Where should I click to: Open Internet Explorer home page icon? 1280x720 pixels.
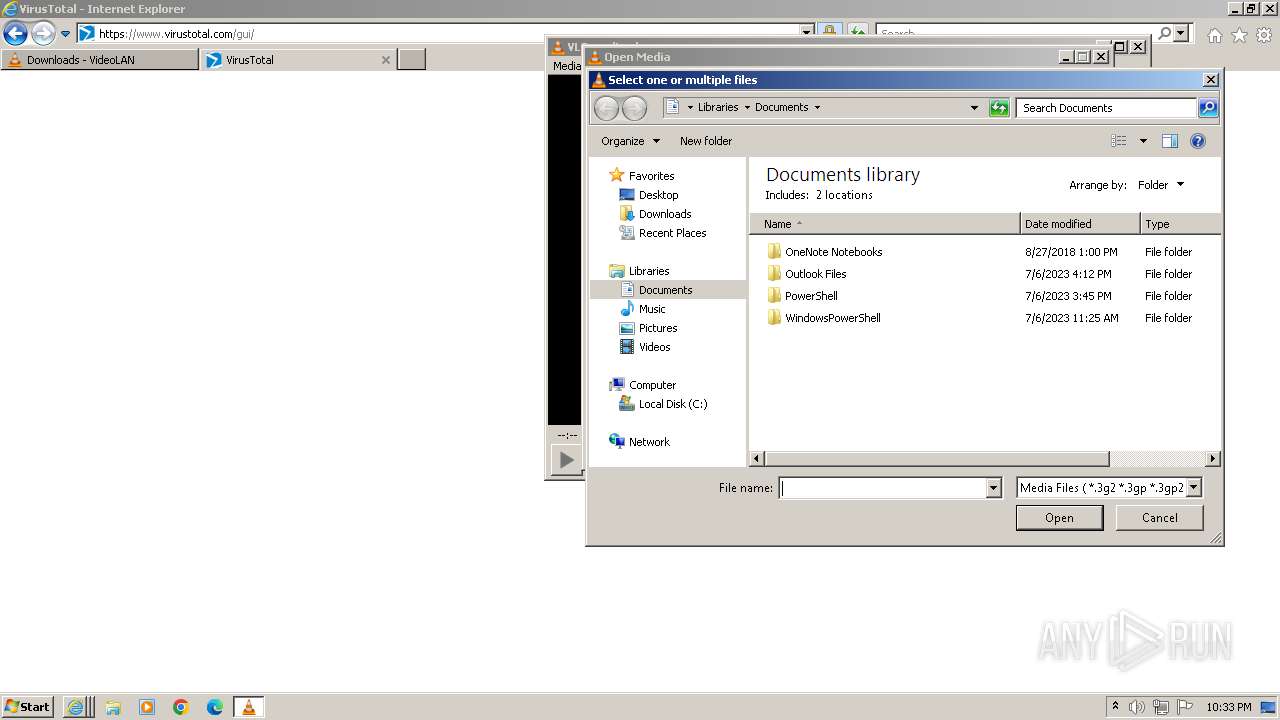[1214, 35]
